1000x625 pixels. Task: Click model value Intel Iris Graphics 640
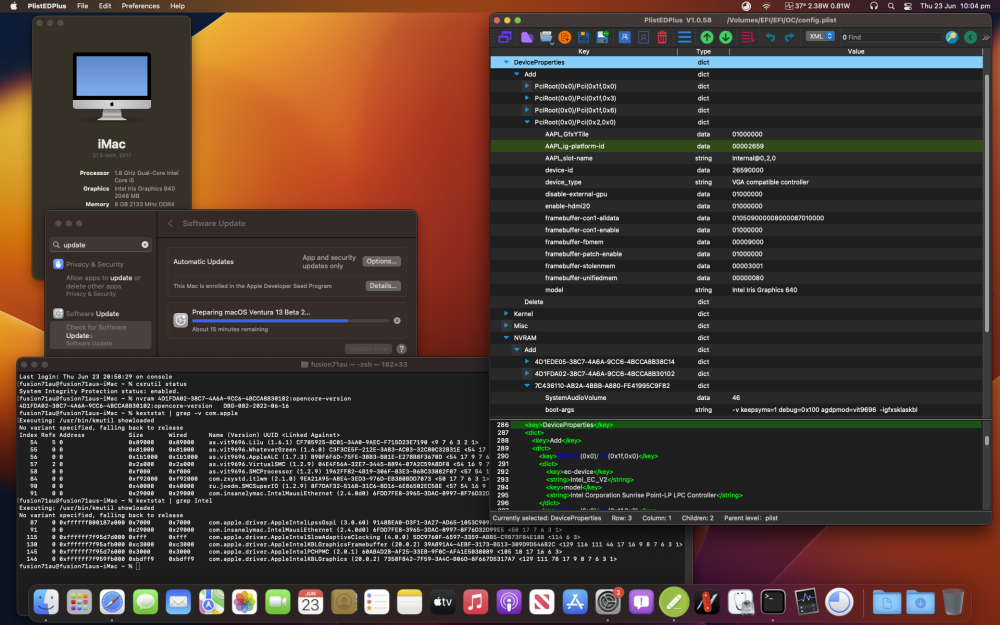[x=764, y=290]
